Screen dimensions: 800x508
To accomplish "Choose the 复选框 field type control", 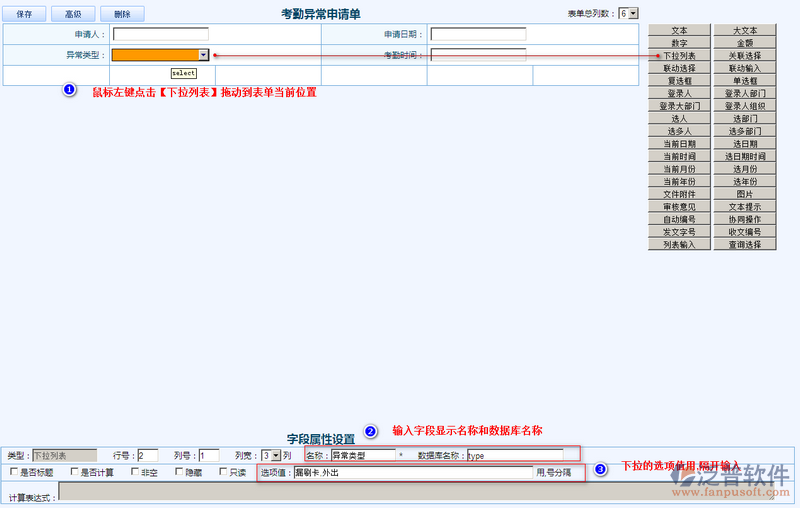I will [x=680, y=81].
